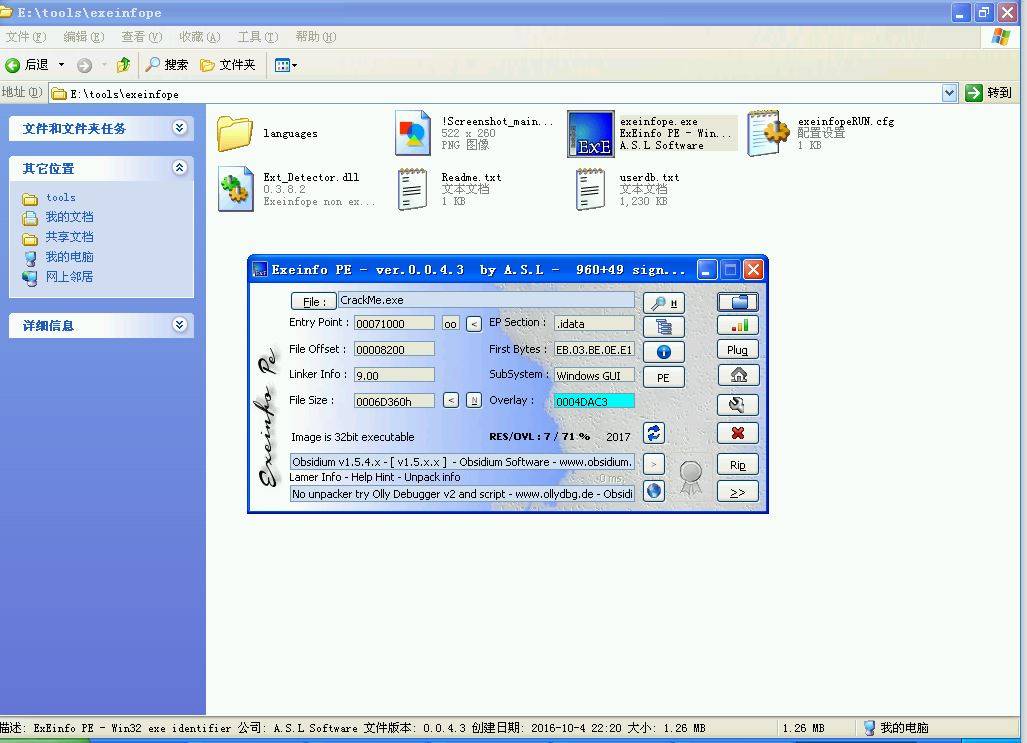Click the blue info icon button
The height and width of the screenshot is (743, 1027).
coord(663,352)
